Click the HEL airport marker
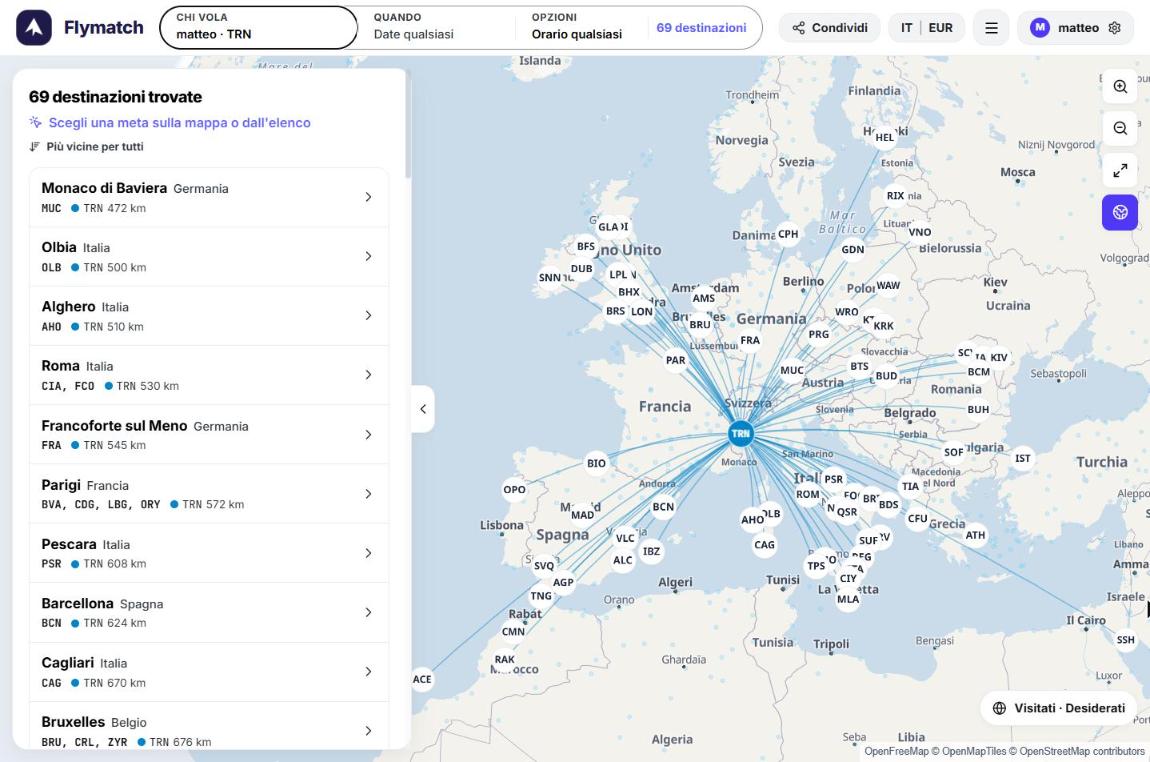This screenshot has height=762, width=1150. tap(885, 137)
